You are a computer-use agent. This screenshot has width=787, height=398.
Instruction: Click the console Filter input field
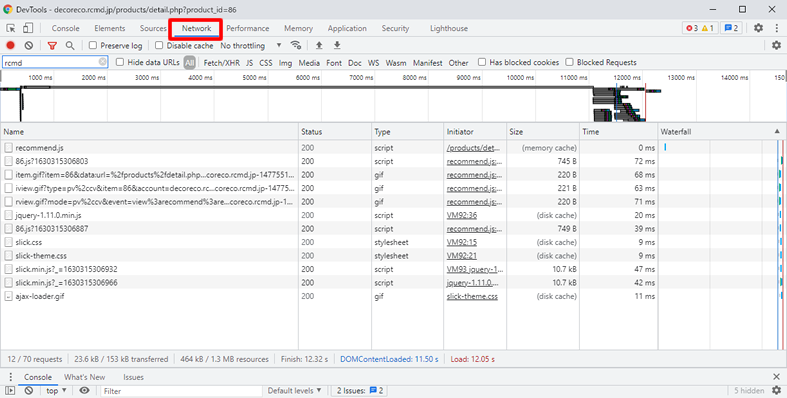click(181, 390)
